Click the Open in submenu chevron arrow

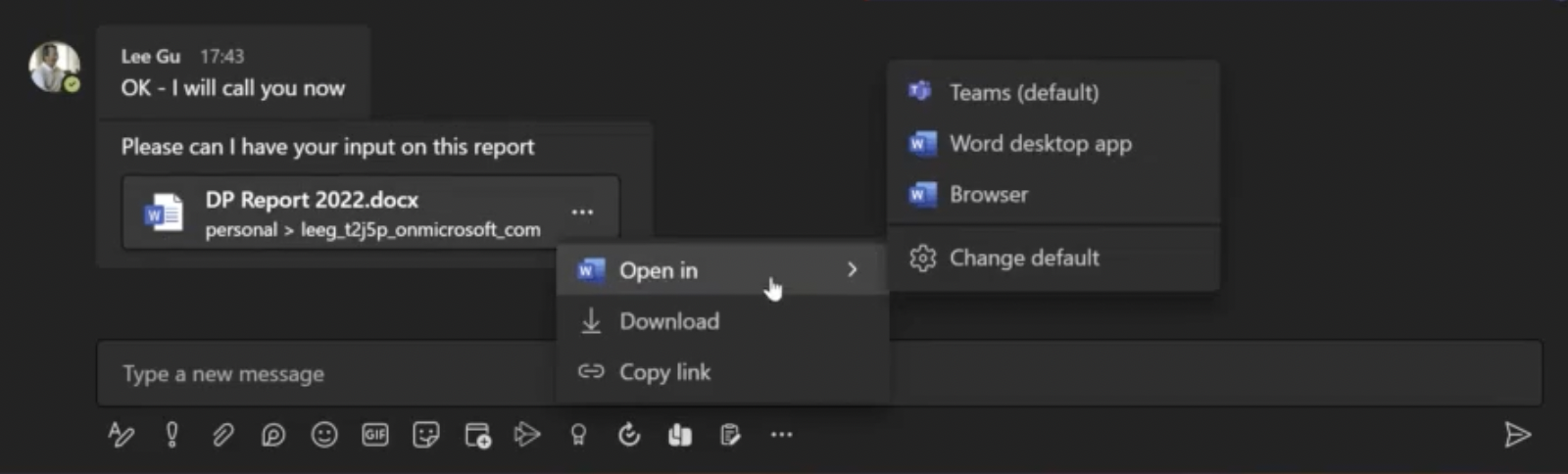pos(852,269)
